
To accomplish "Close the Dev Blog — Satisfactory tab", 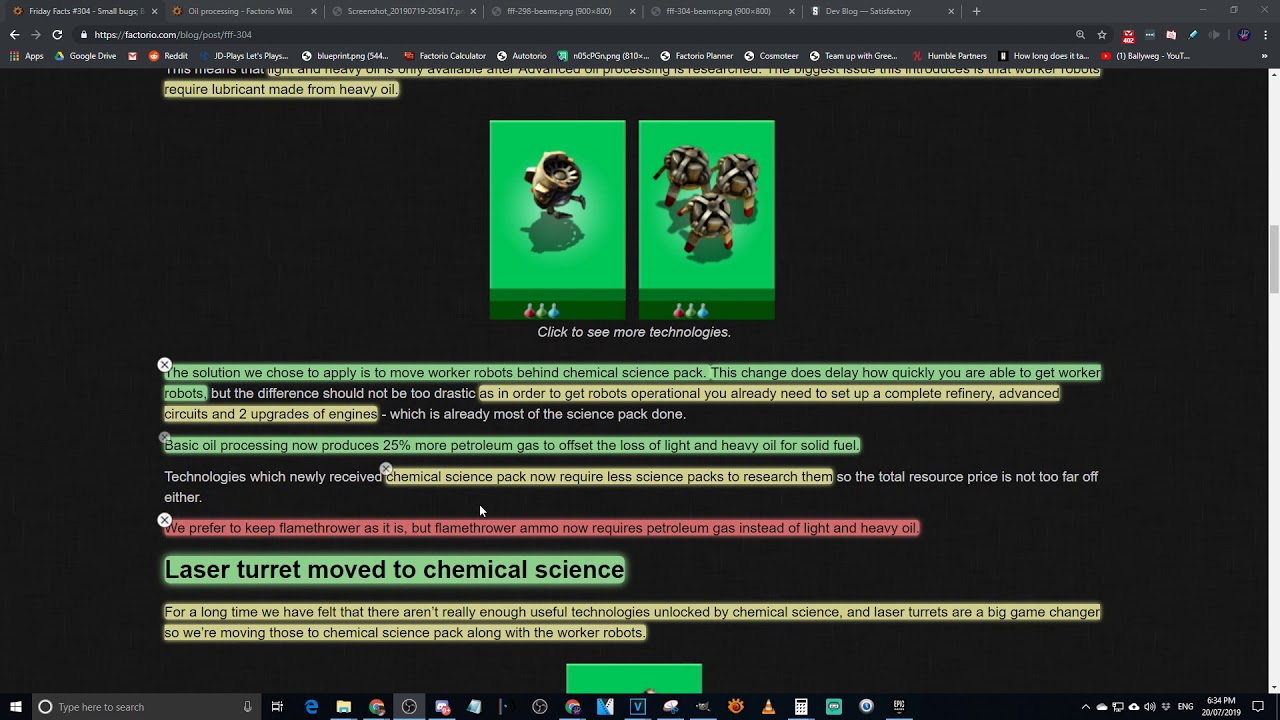I will pos(951,11).
